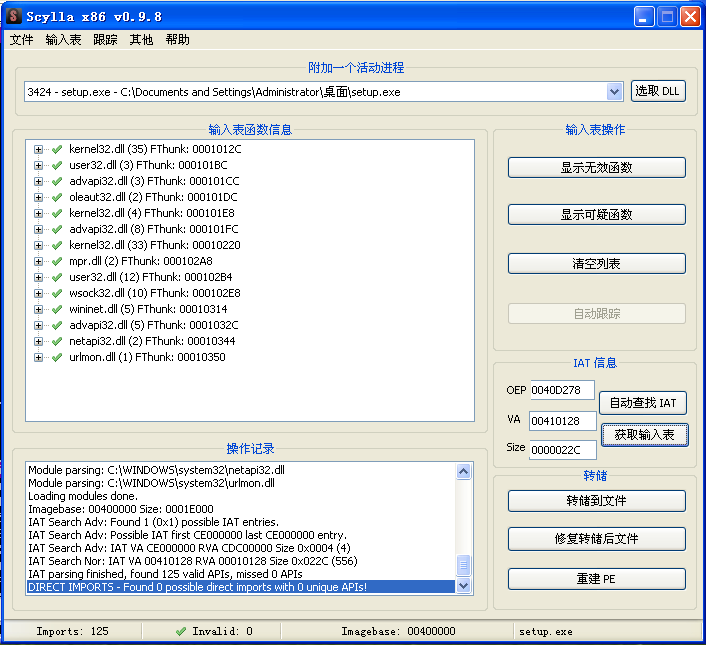Click 'setup.exe' status bar entry
Image resolution: width=706 pixels, height=645 pixels.
point(546,632)
